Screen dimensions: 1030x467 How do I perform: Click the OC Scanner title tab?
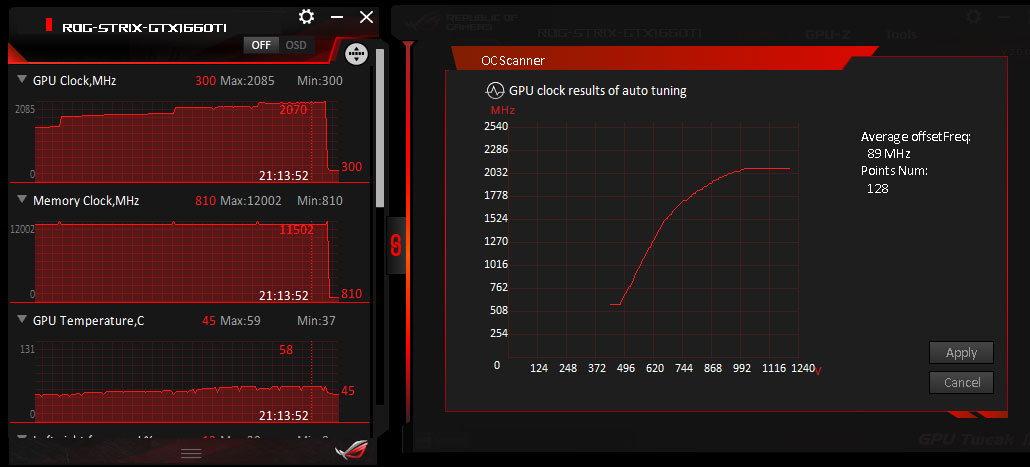513,61
